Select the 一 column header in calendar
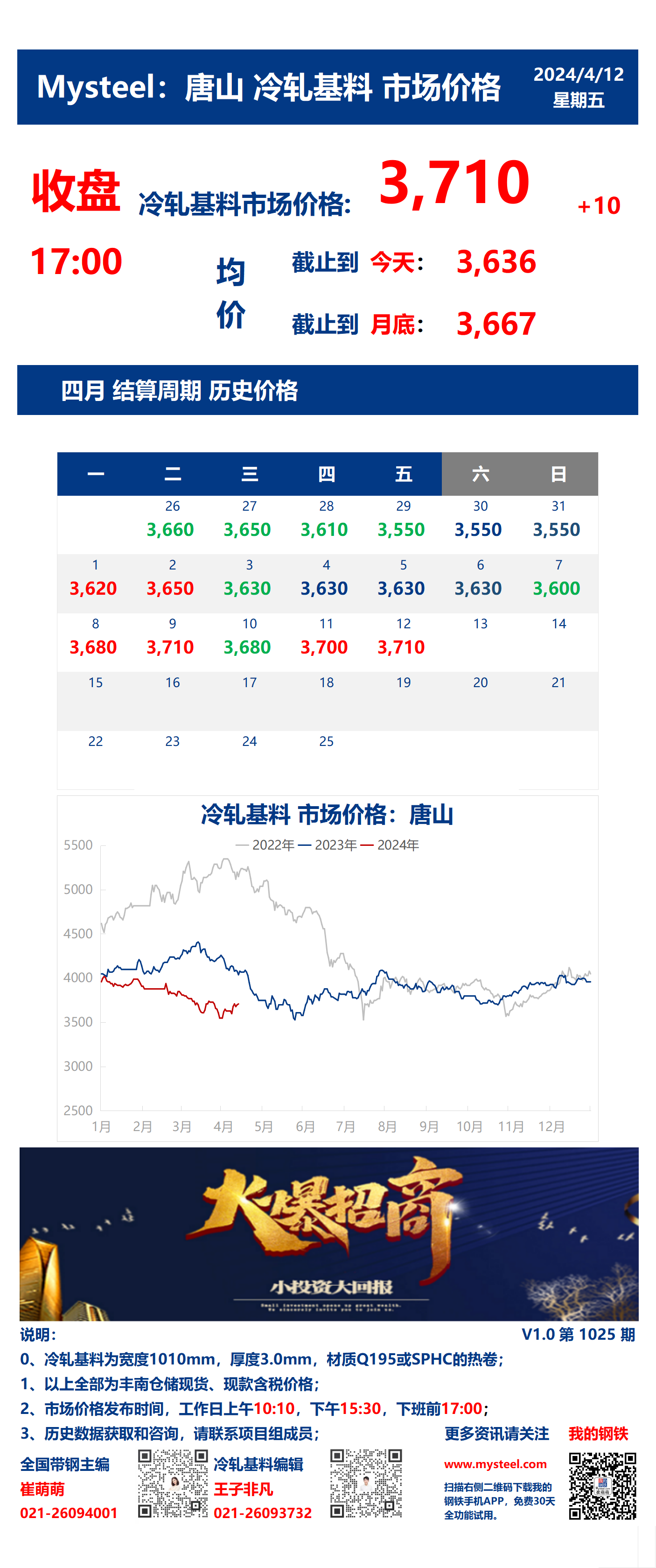Screen dimensions: 656x1568 coord(96,473)
